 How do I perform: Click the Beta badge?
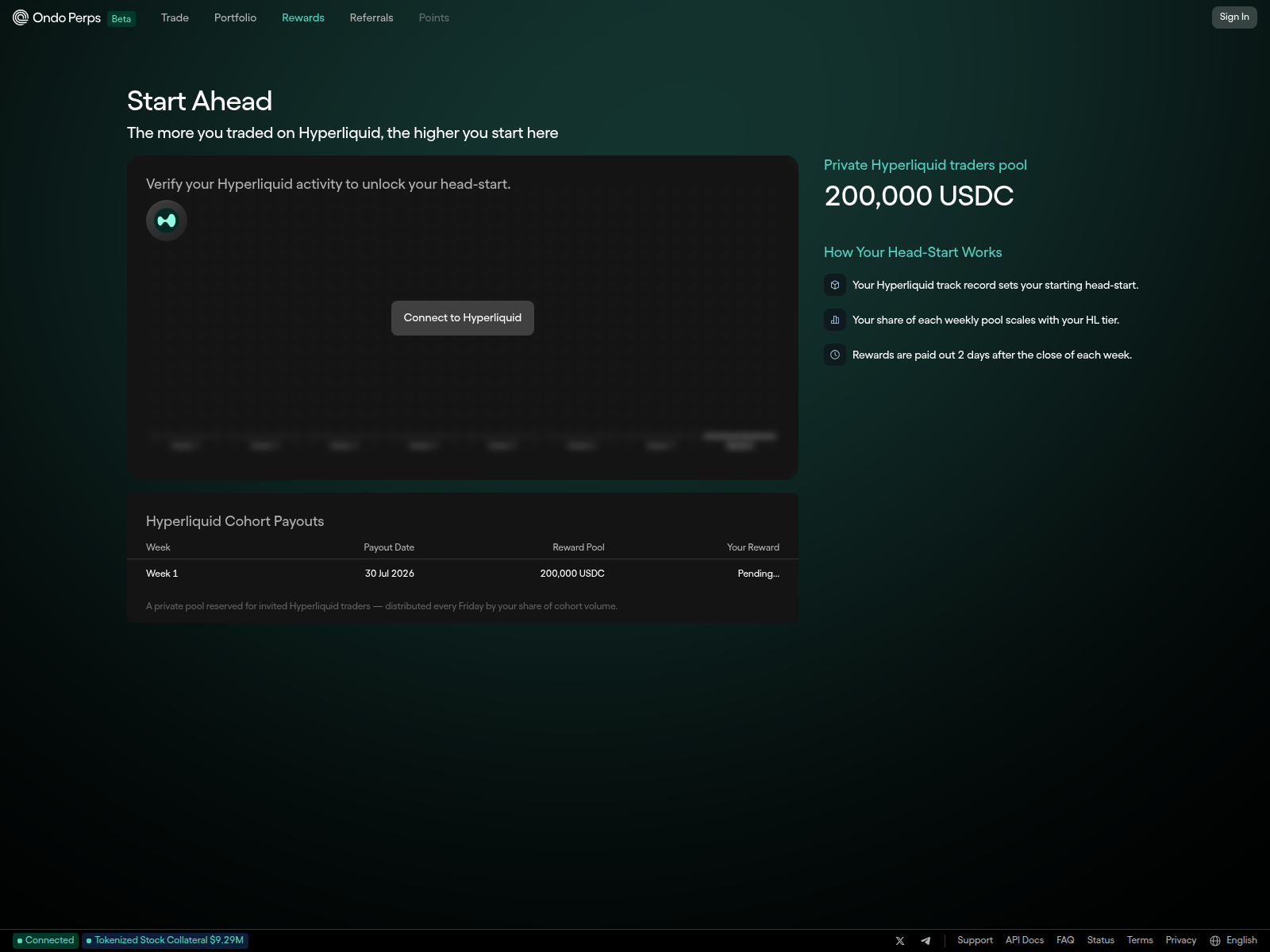121,18
